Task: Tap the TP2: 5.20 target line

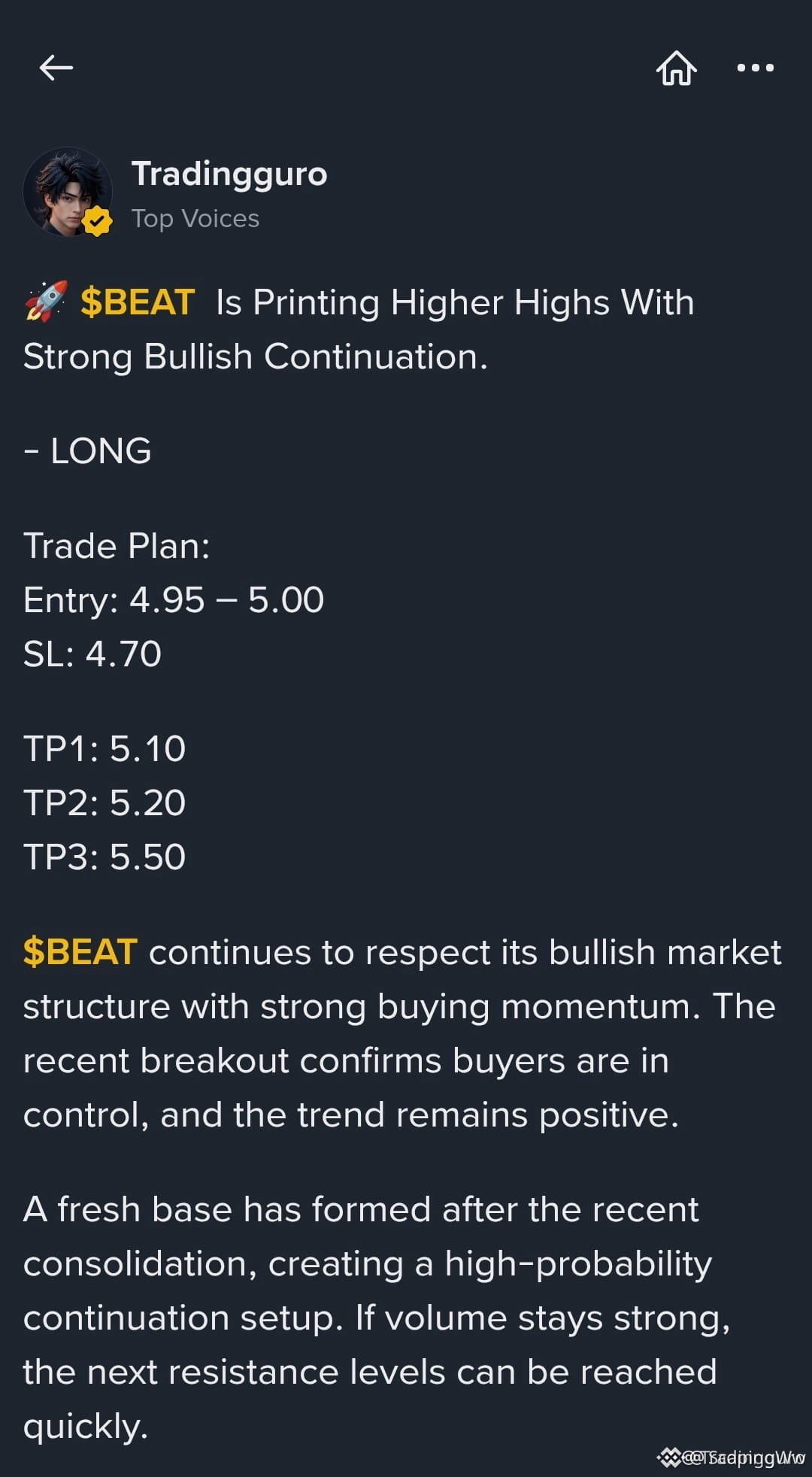Action: pyautogui.click(x=105, y=803)
